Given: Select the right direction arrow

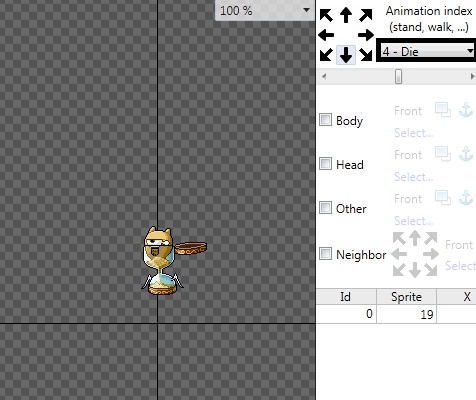Looking at the screenshot, I should [x=366, y=35].
